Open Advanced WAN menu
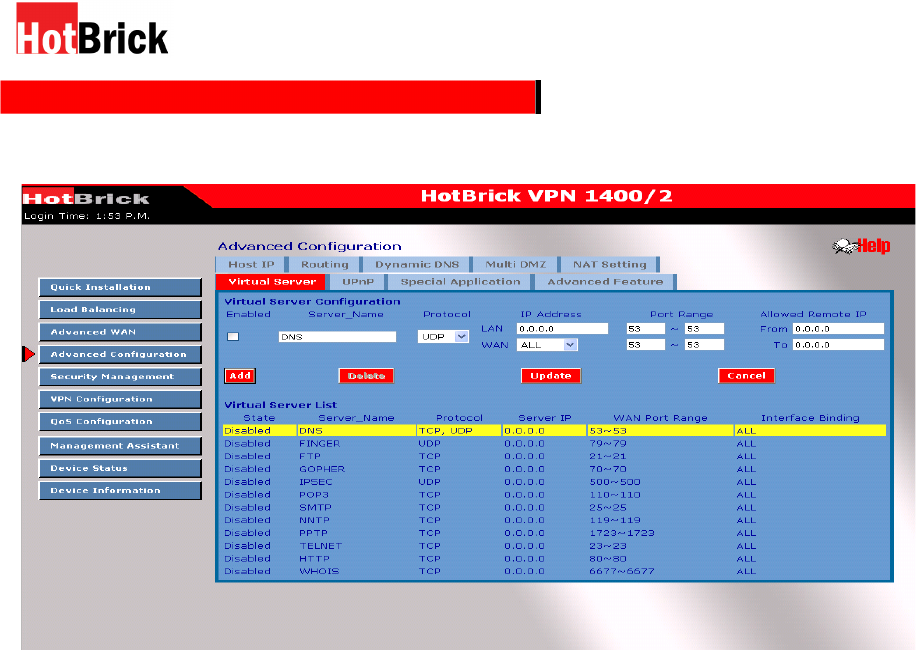 120,332
